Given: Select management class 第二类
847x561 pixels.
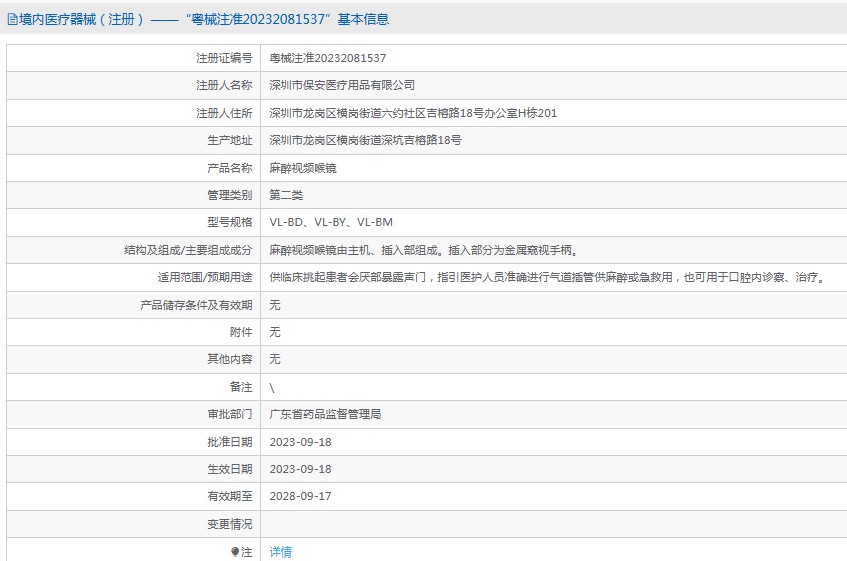Looking at the screenshot, I should [x=286, y=195].
